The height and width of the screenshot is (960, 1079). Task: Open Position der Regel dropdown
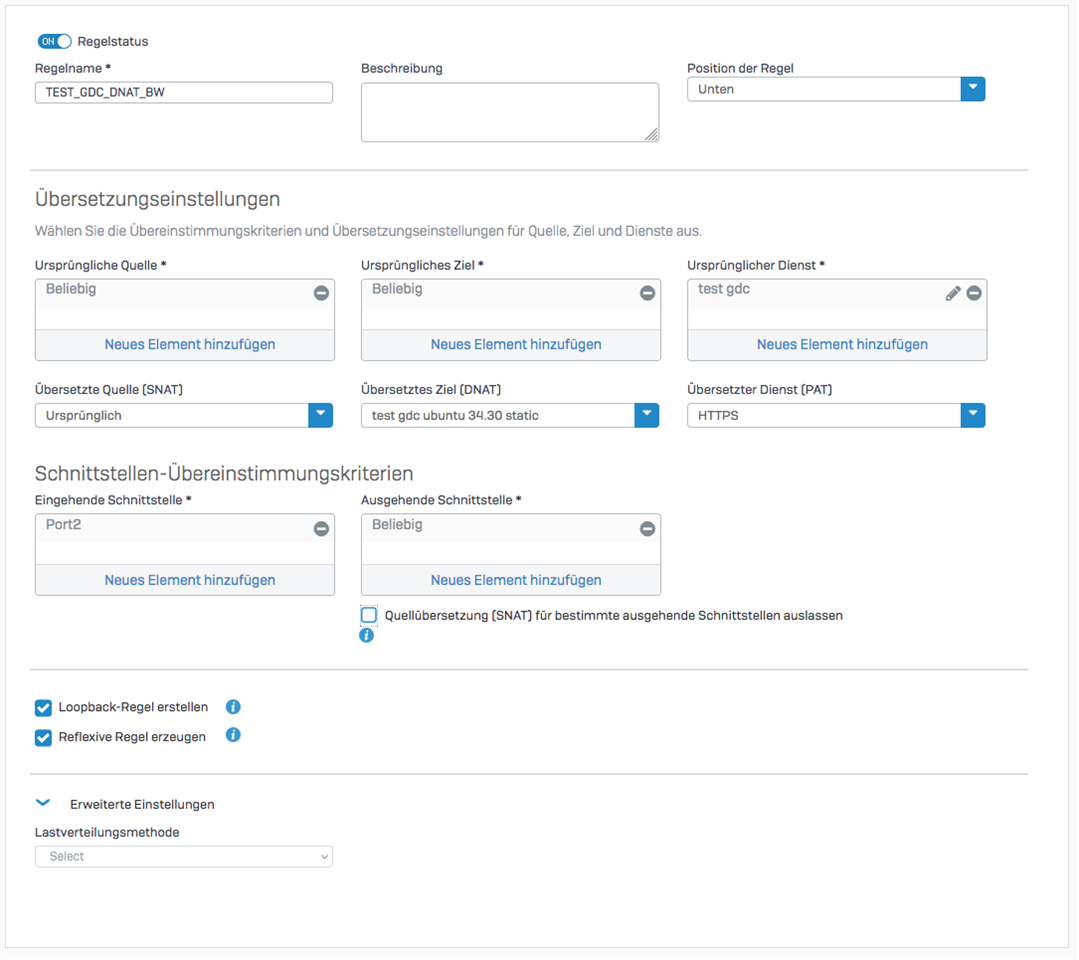972,89
